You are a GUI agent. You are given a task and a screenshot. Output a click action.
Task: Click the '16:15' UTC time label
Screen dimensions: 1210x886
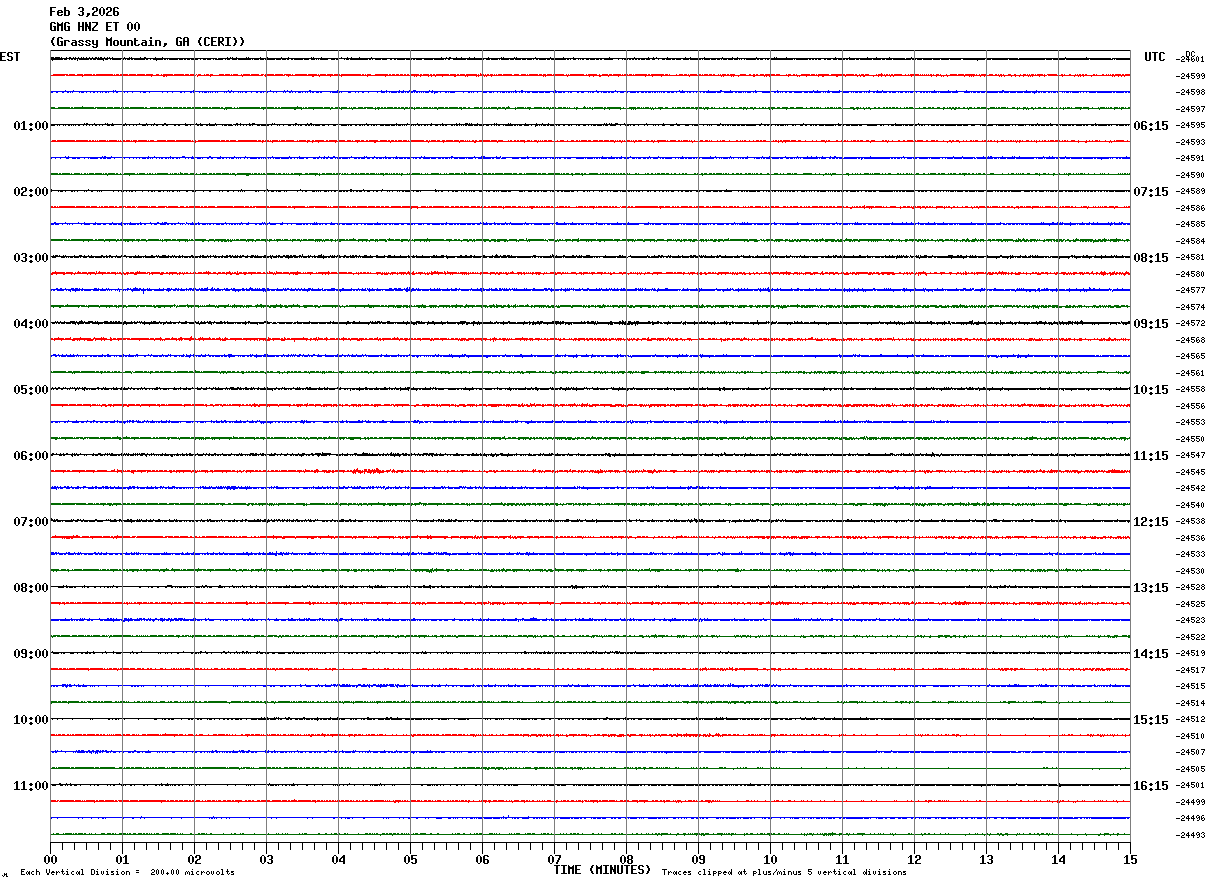pyautogui.click(x=1151, y=786)
